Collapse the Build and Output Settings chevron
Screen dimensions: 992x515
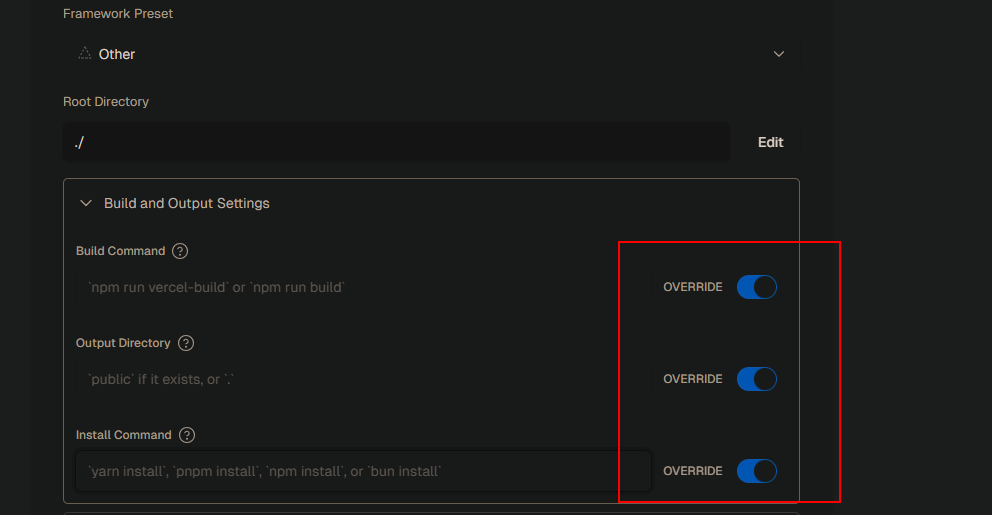(86, 203)
